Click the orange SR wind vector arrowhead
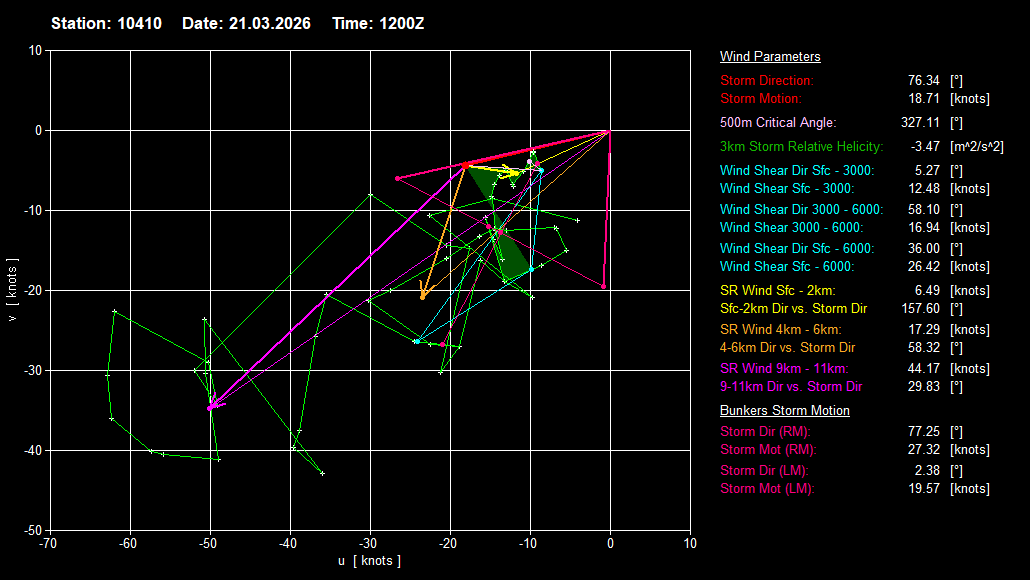 [423, 296]
